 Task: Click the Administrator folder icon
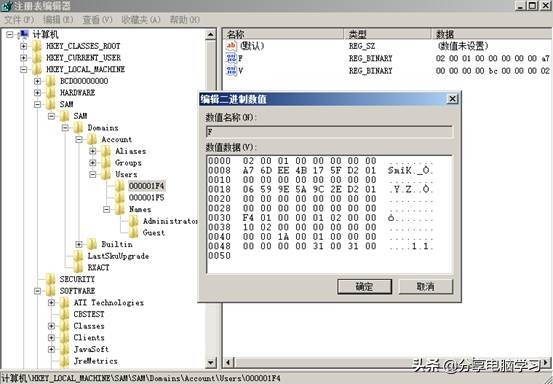click(134, 221)
